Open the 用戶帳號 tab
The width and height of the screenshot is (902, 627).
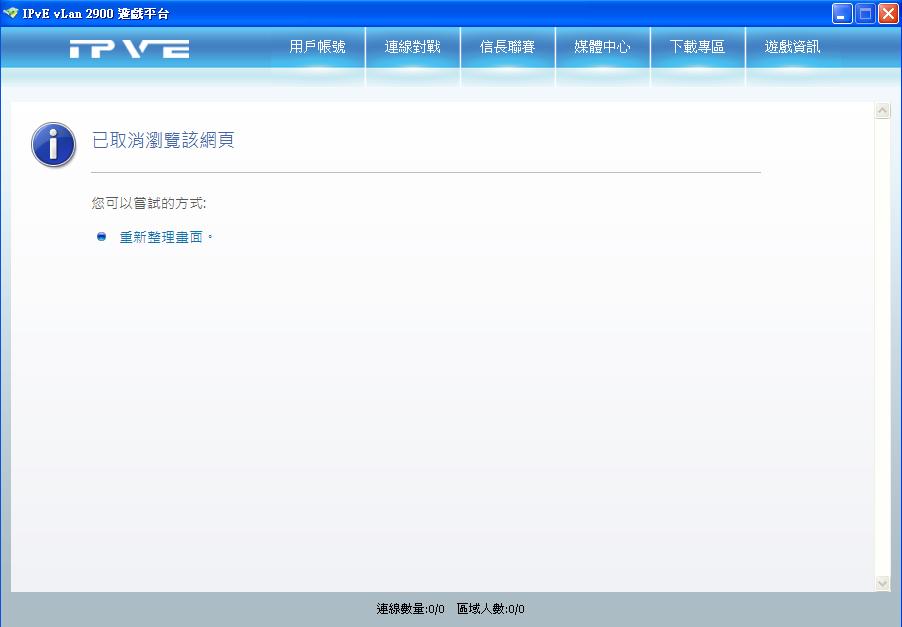tap(317, 47)
